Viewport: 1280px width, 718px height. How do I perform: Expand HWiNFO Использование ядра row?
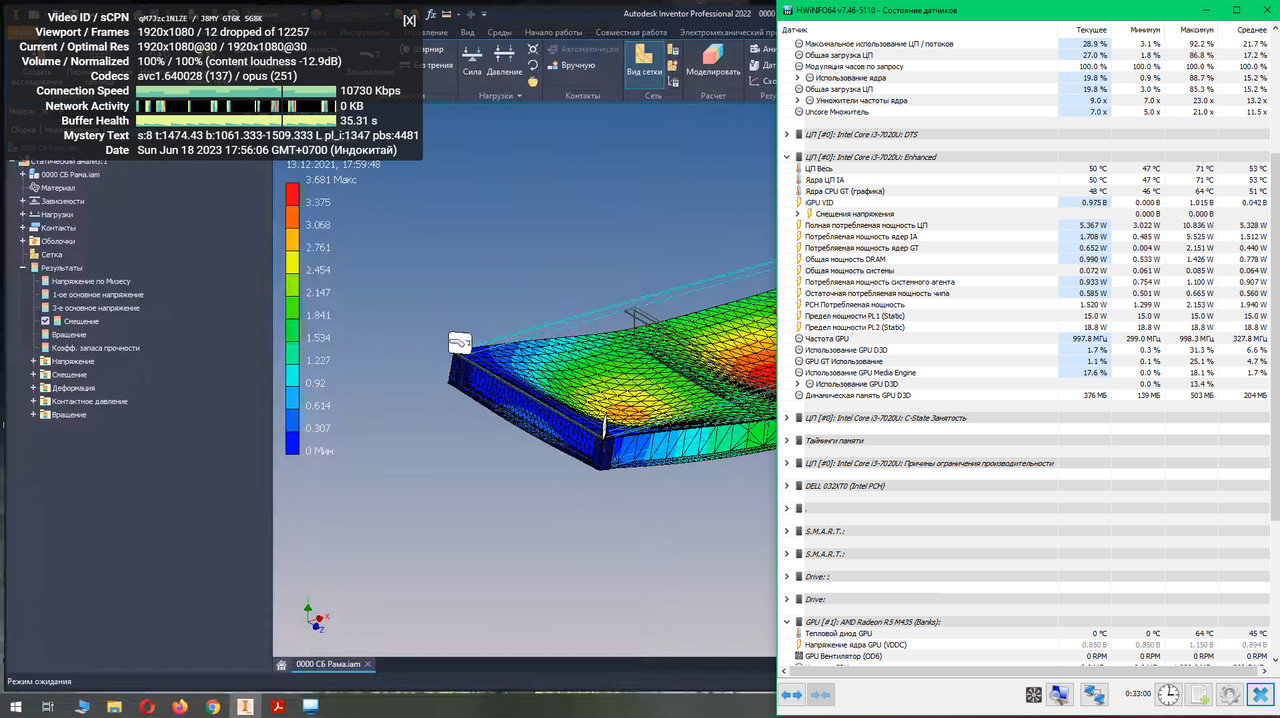(x=798, y=78)
